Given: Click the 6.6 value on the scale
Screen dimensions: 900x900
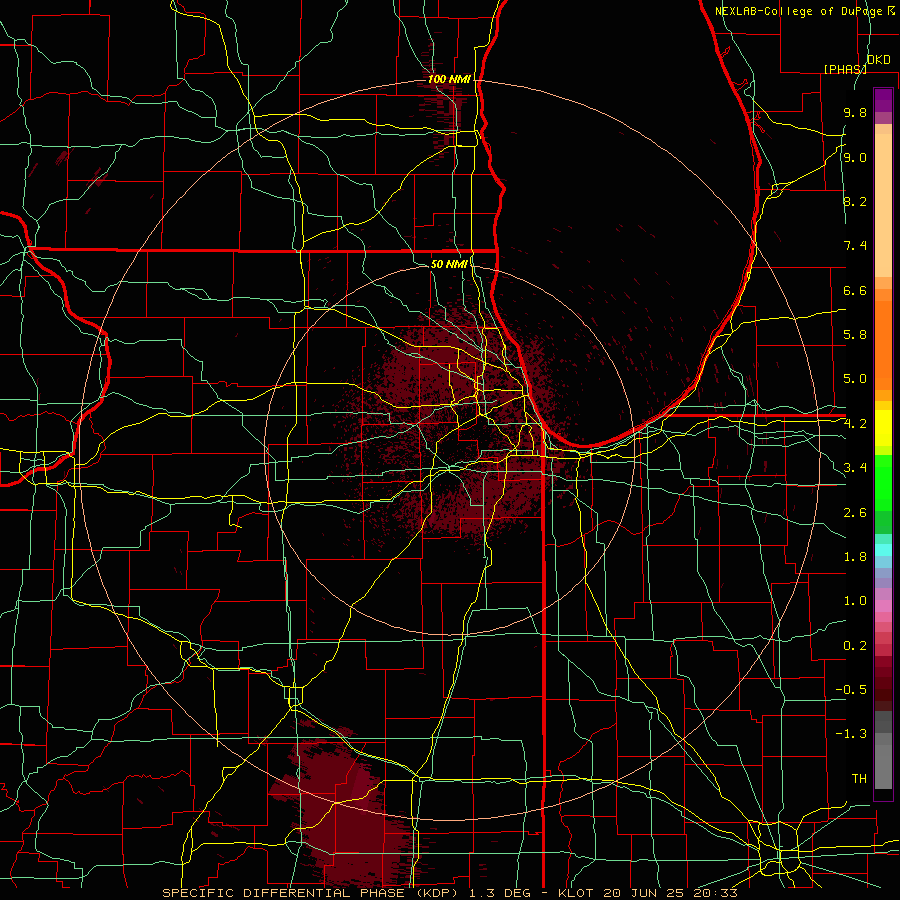Looking at the screenshot, I should tap(855, 290).
